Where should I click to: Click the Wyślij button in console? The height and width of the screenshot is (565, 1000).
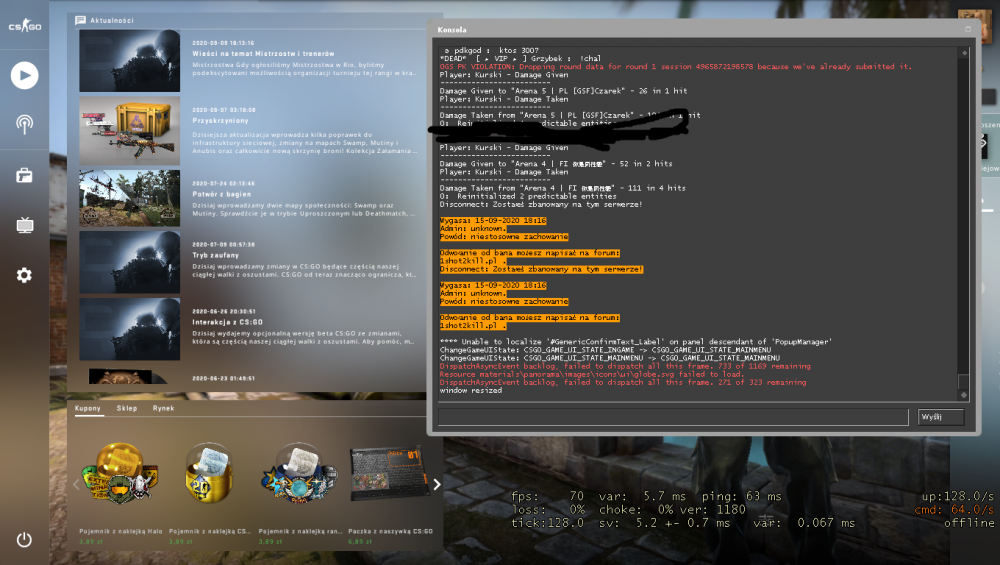[941, 417]
